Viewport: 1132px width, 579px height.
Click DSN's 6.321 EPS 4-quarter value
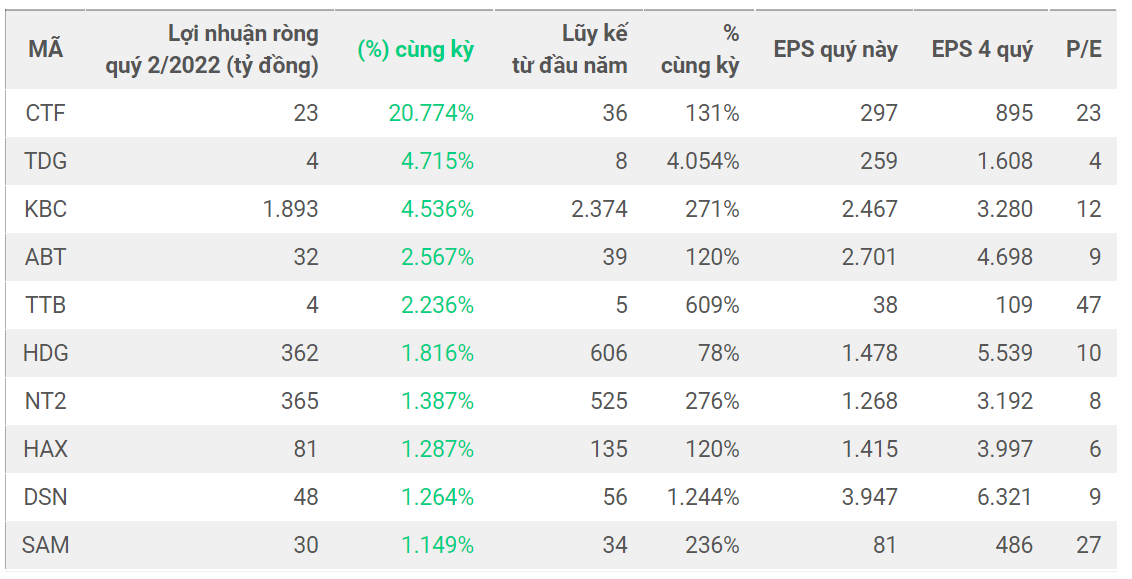(x=1005, y=497)
